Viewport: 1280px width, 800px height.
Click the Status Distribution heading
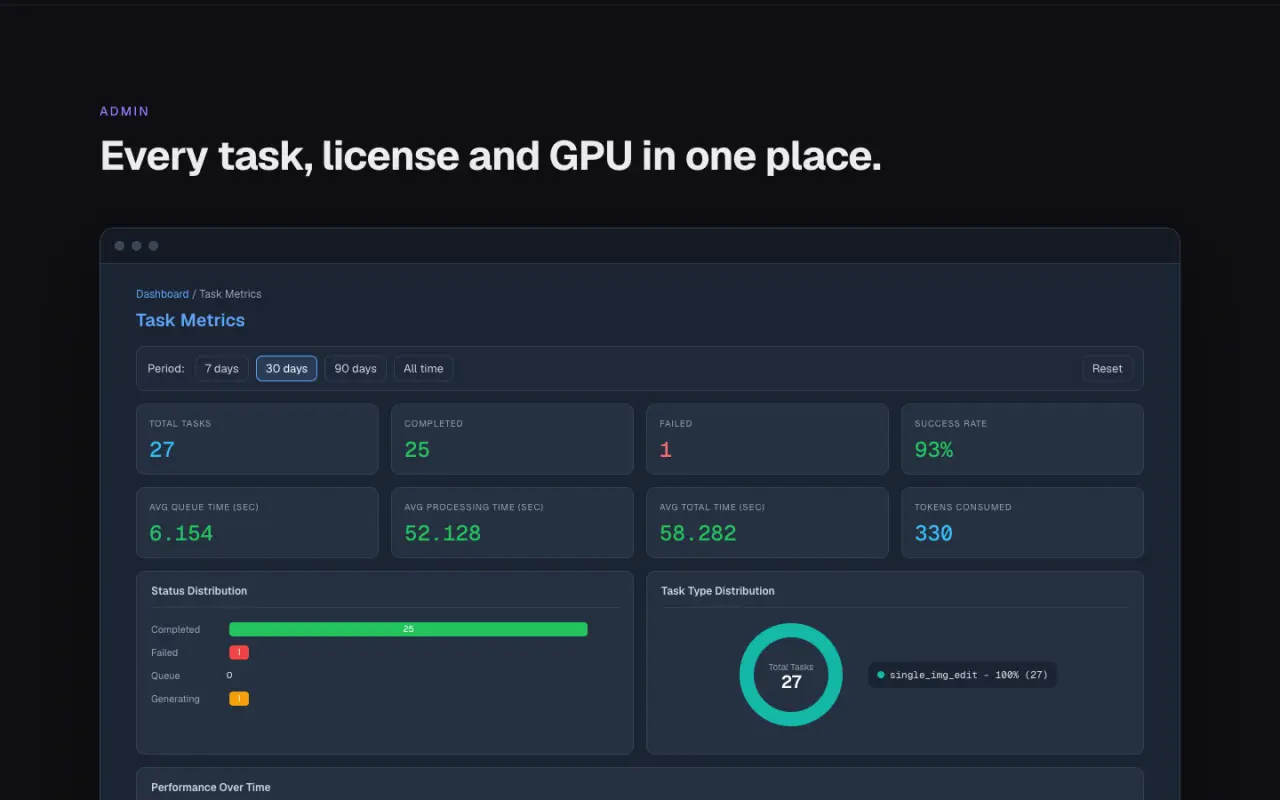click(x=199, y=591)
